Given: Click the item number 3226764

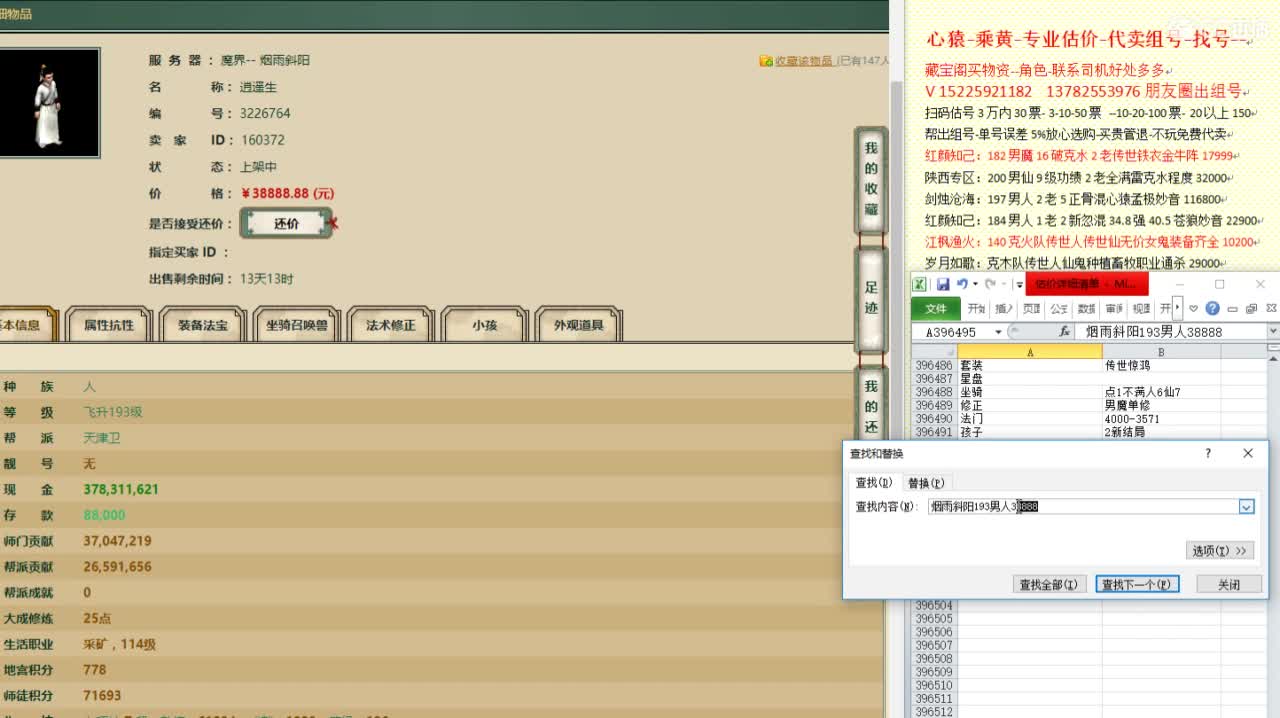Looking at the screenshot, I should point(265,113).
